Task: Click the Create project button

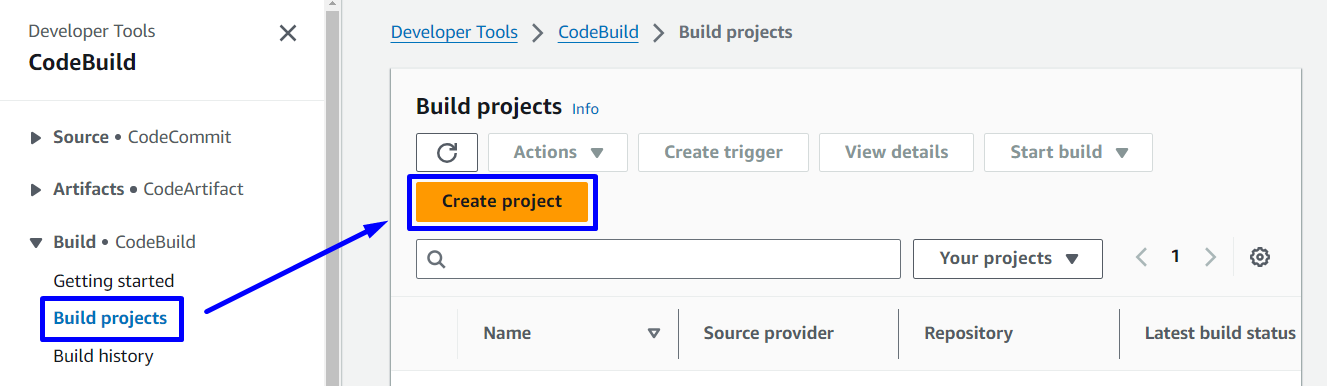Action: pos(502,201)
